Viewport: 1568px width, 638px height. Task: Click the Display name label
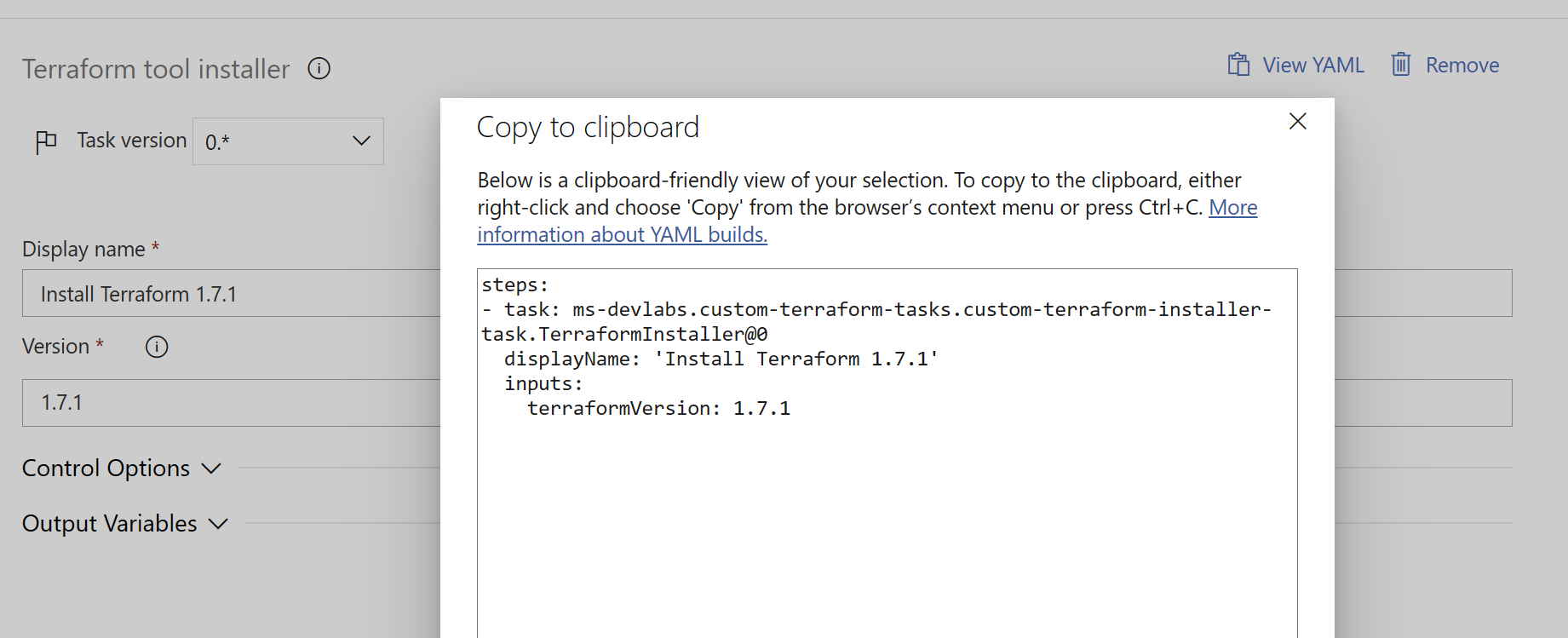[x=83, y=250]
